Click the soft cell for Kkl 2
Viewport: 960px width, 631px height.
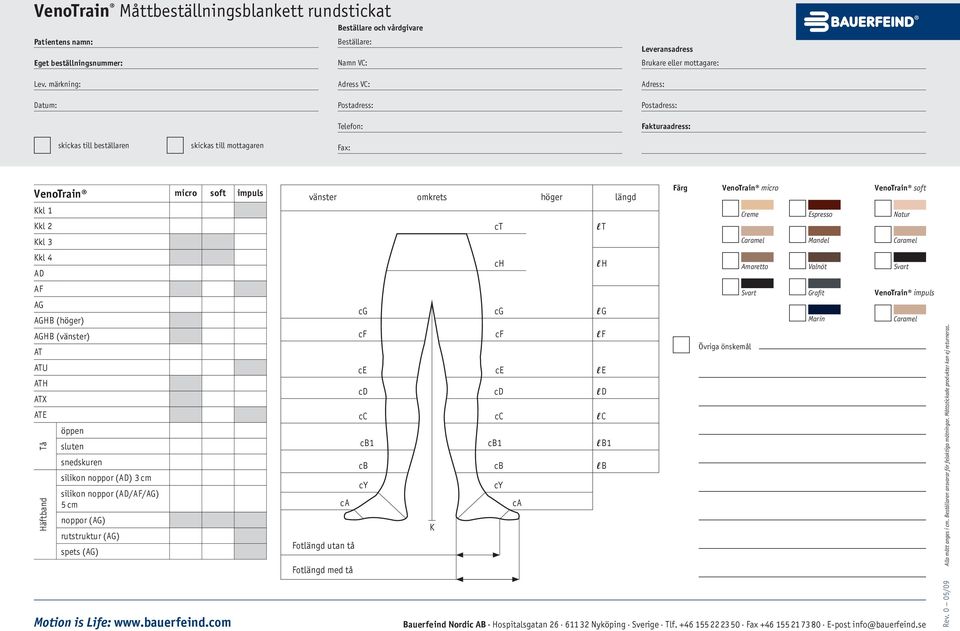pyautogui.click(x=218, y=226)
